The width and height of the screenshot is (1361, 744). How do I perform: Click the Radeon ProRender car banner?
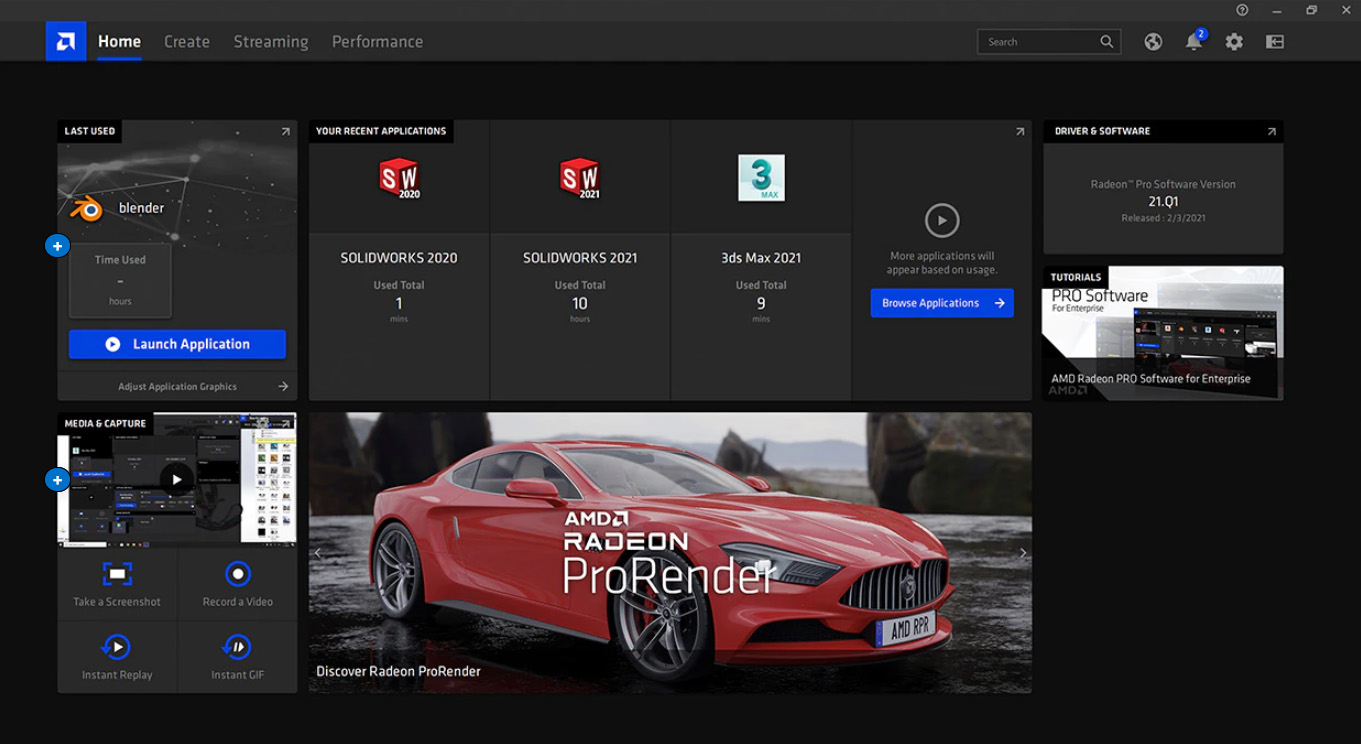tap(670, 553)
